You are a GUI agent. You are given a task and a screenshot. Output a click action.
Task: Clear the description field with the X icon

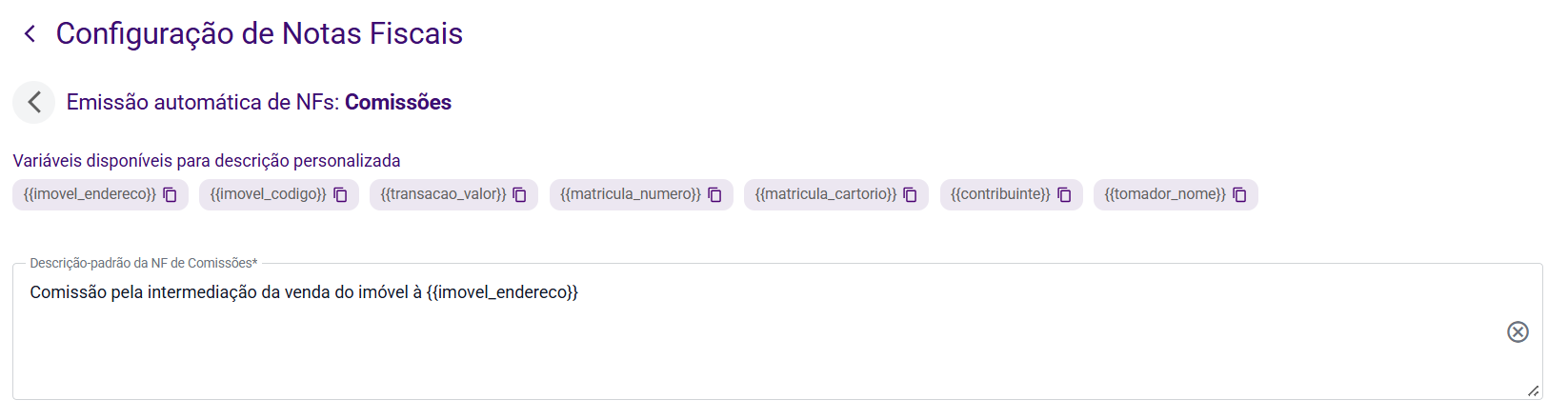(x=1518, y=331)
